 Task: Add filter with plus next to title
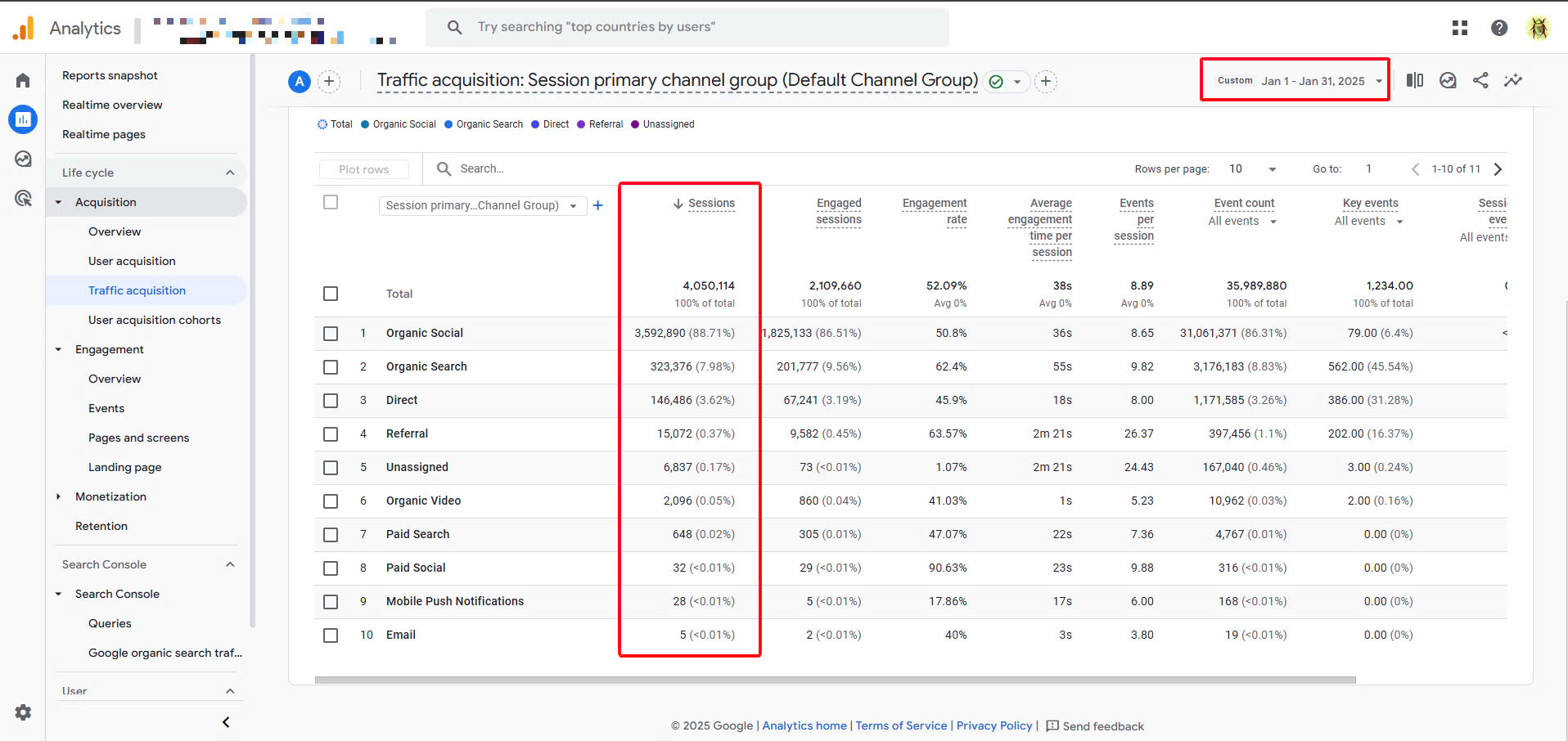(1046, 81)
